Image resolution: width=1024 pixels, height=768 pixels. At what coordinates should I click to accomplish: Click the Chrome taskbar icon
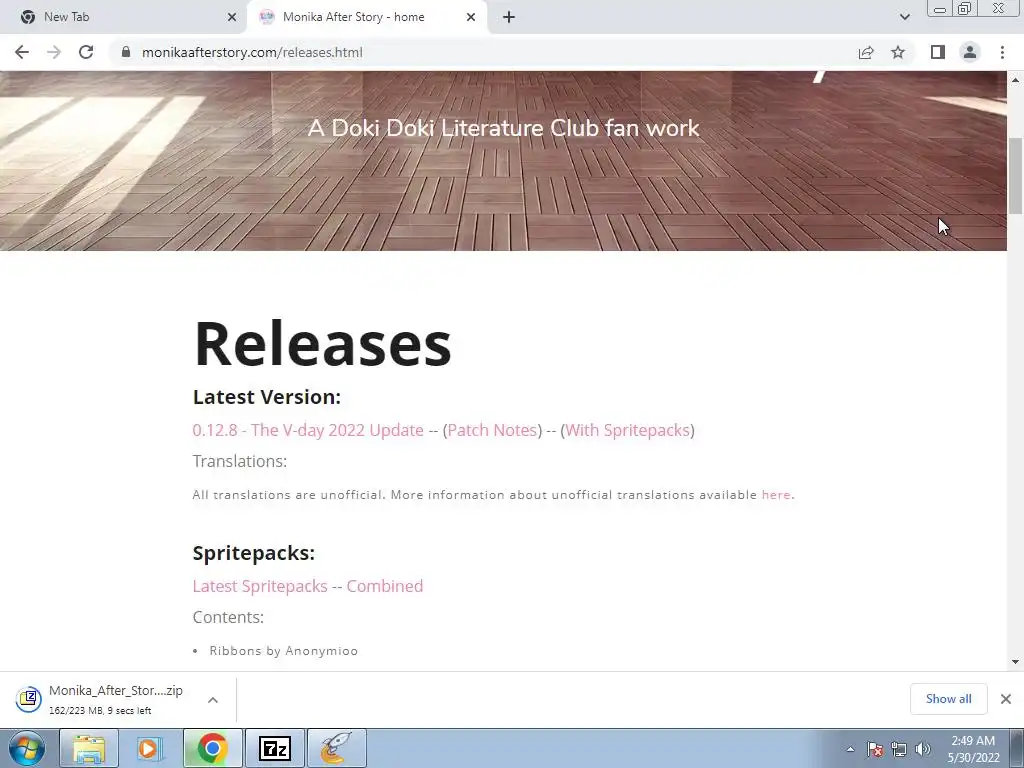[212, 748]
